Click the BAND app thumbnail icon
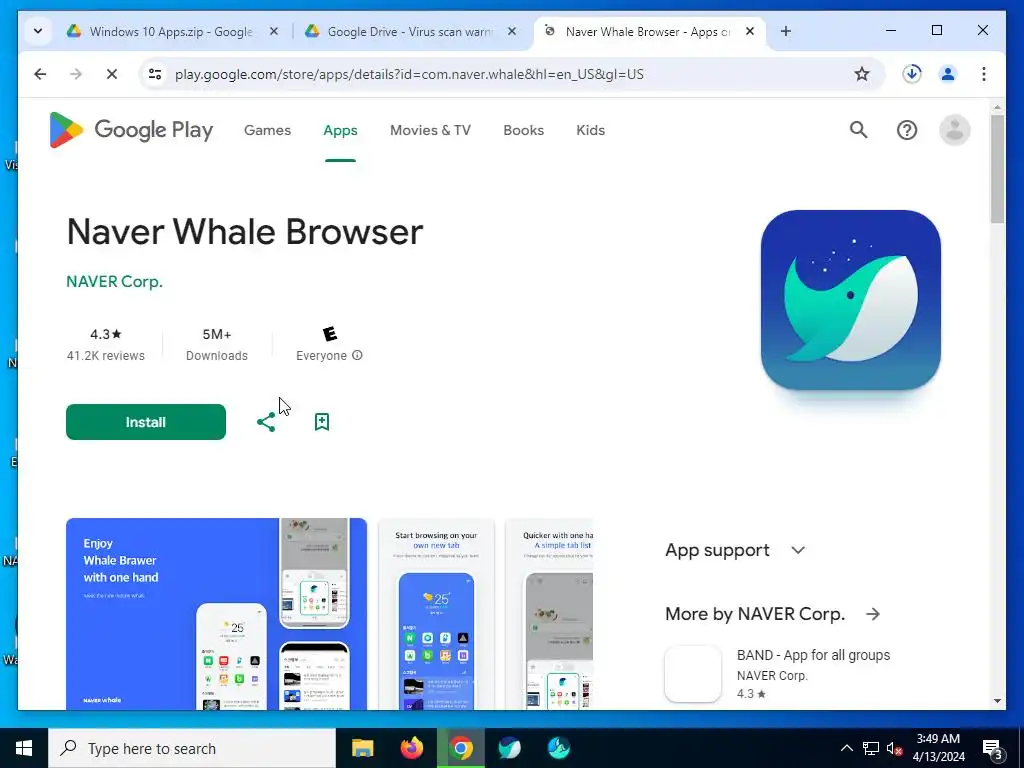1024x768 pixels. point(693,673)
